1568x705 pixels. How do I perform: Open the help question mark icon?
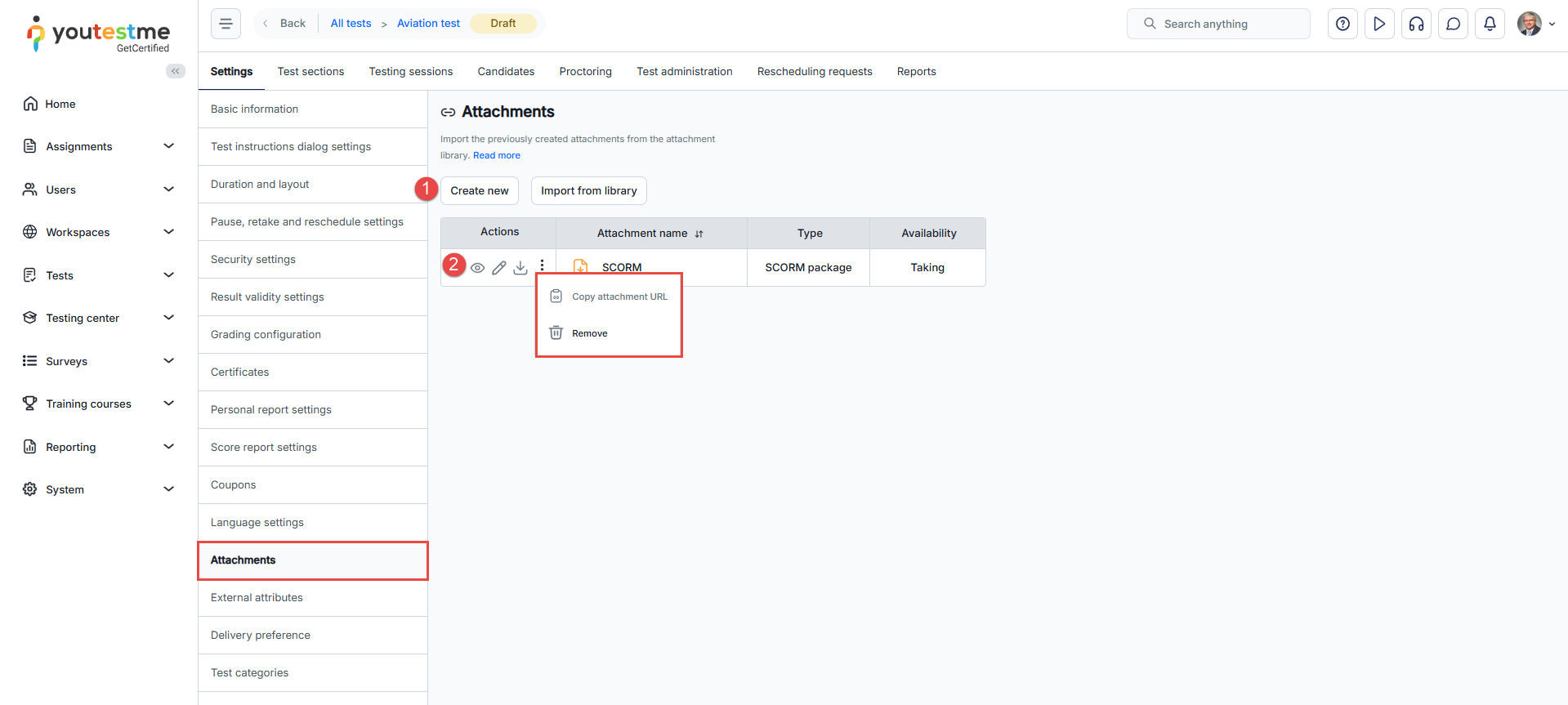(x=1342, y=24)
